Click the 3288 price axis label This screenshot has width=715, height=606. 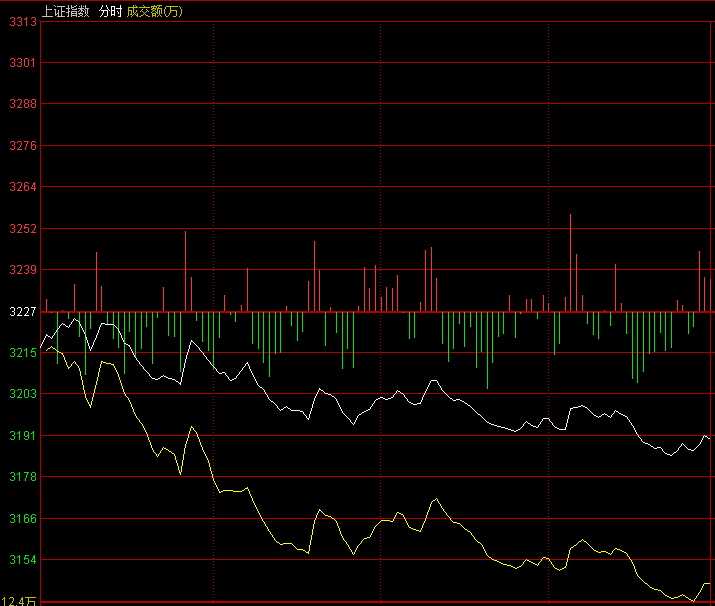tap(23, 104)
